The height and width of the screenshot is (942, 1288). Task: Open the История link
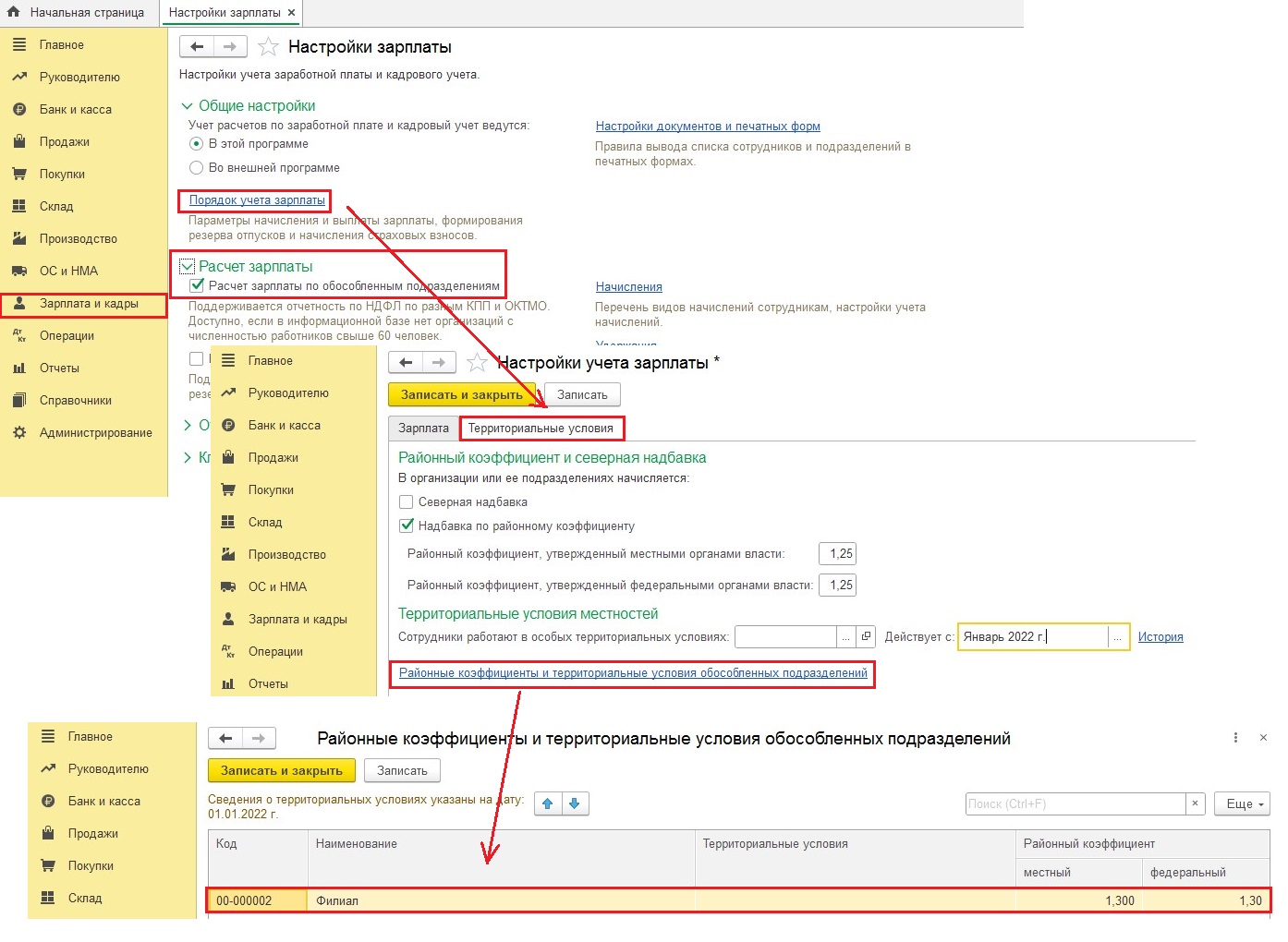(1160, 637)
